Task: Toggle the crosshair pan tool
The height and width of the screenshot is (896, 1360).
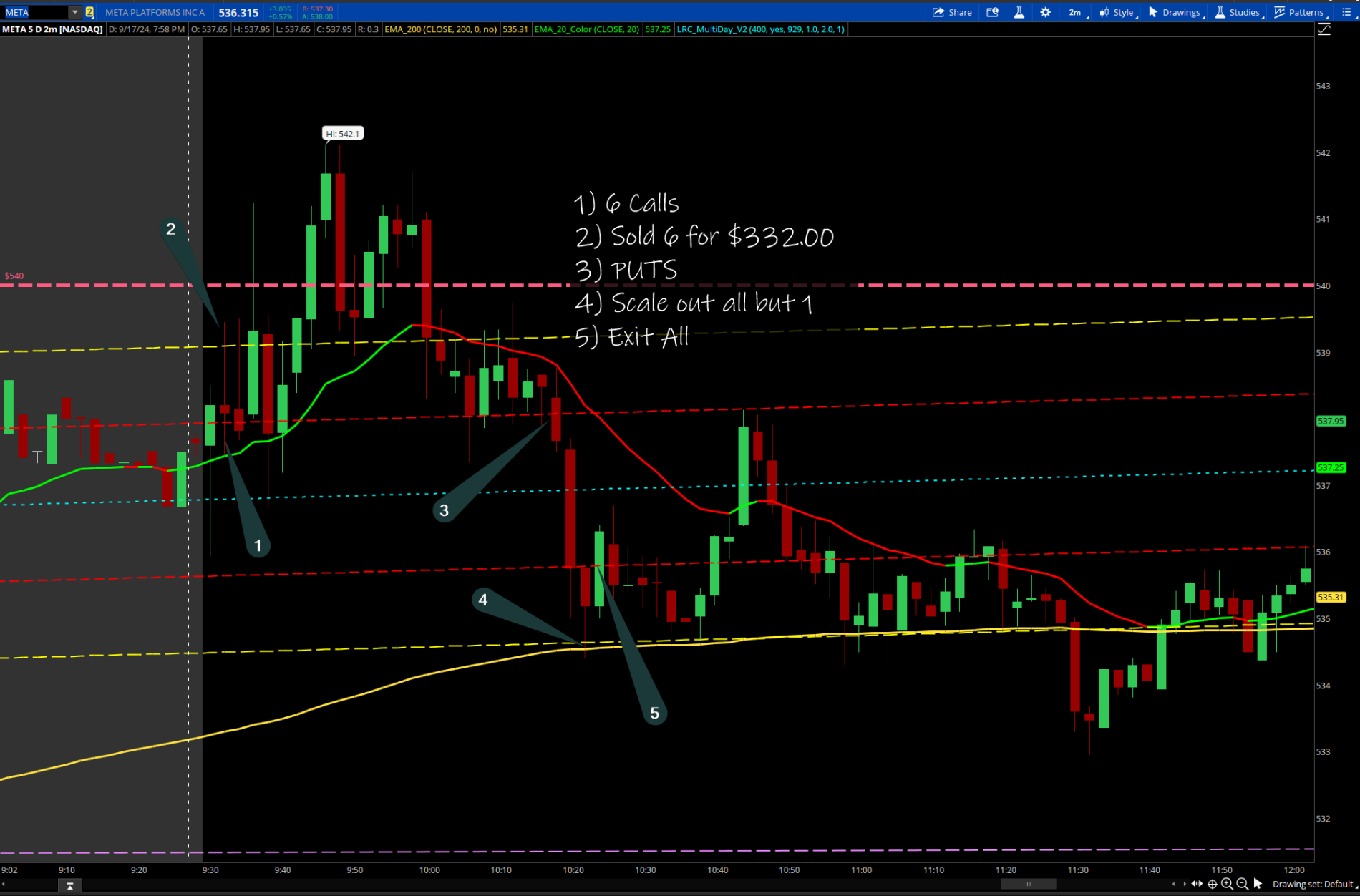Action: pyautogui.click(x=1212, y=884)
